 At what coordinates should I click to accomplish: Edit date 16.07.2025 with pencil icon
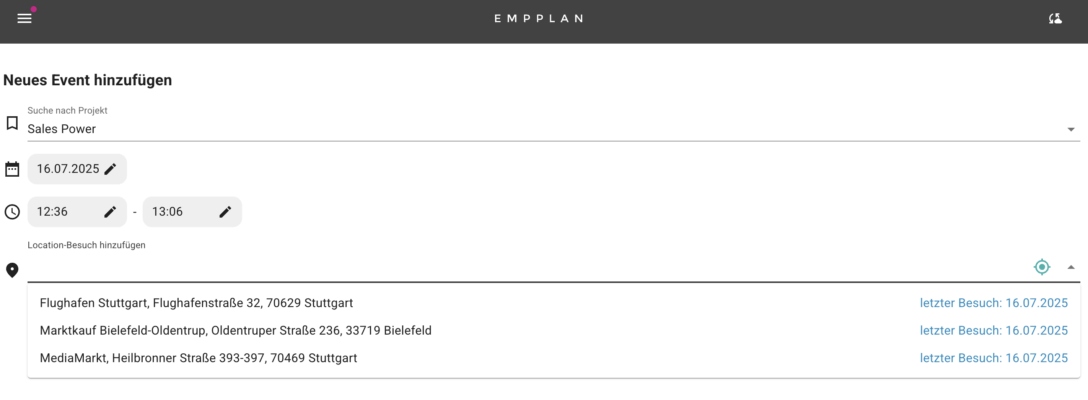point(110,169)
